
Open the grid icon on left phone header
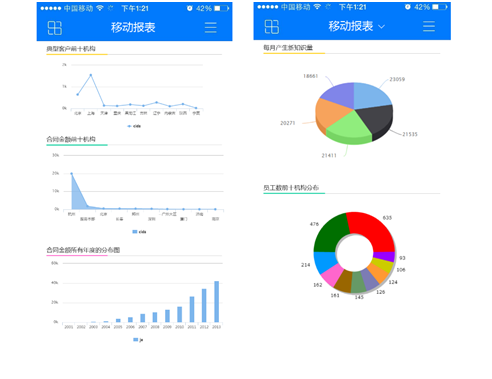pos(55,28)
